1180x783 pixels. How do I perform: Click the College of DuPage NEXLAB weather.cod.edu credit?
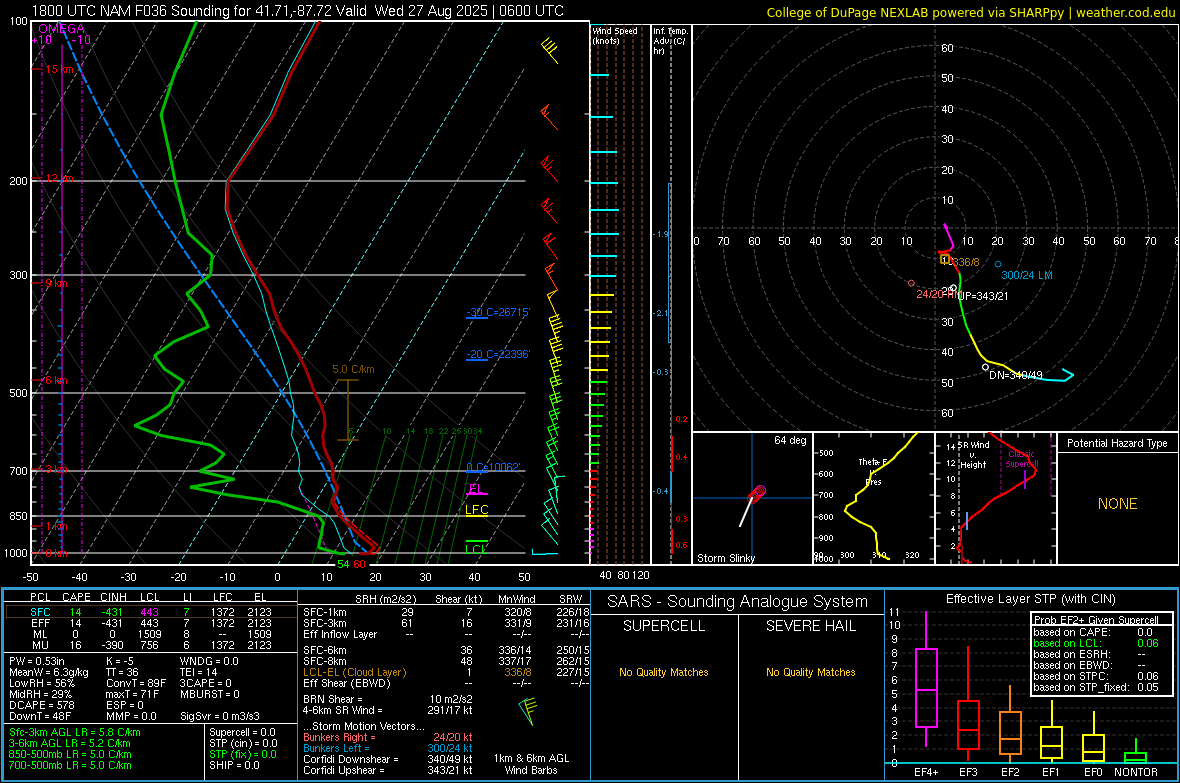970,12
